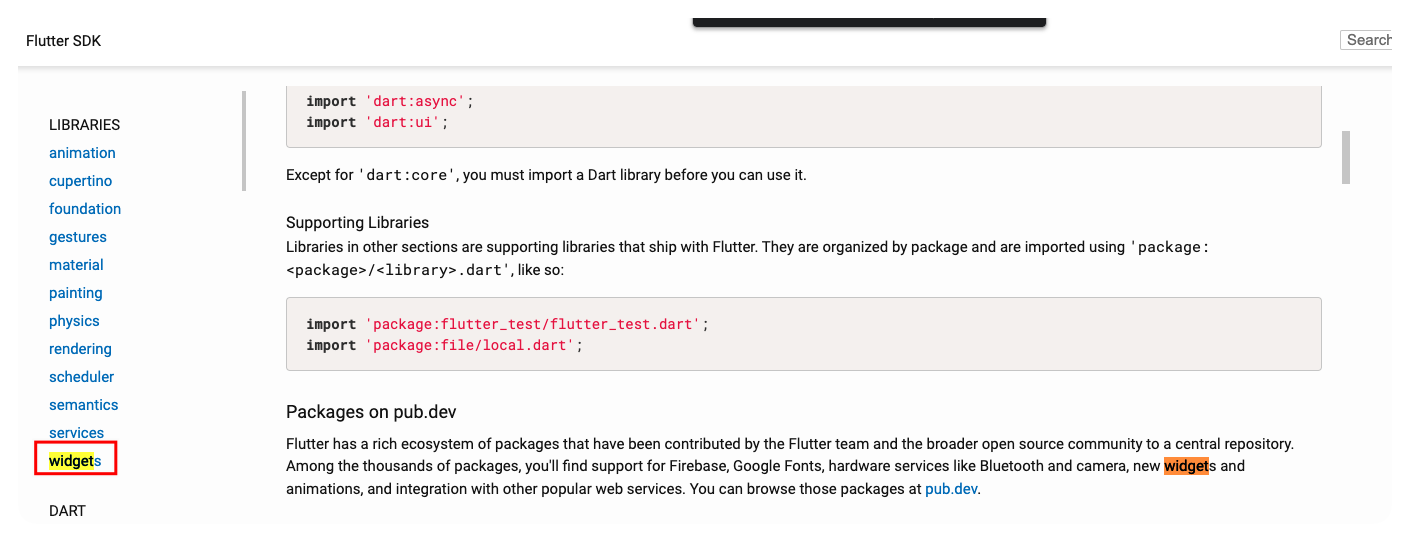Focus the Search input field
The width and height of the screenshot is (1410, 542).
[1368, 40]
